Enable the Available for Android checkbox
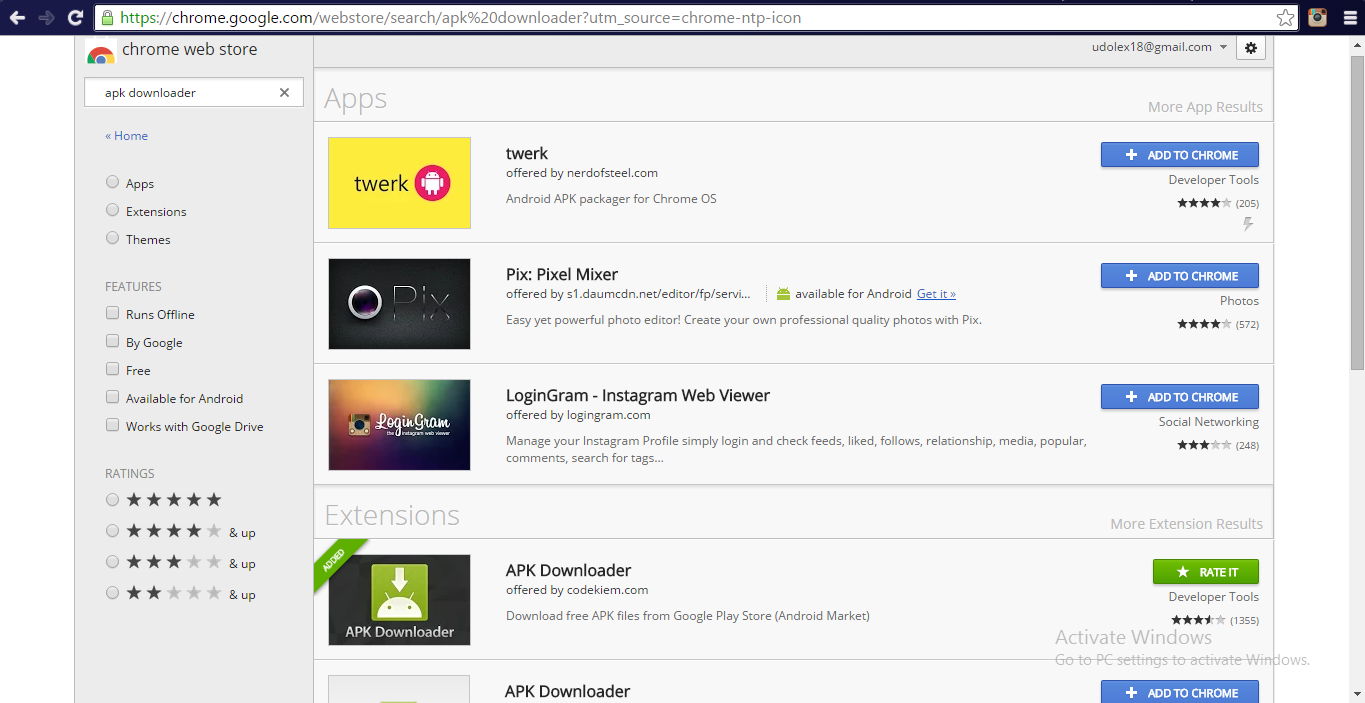 [x=112, y=397]
